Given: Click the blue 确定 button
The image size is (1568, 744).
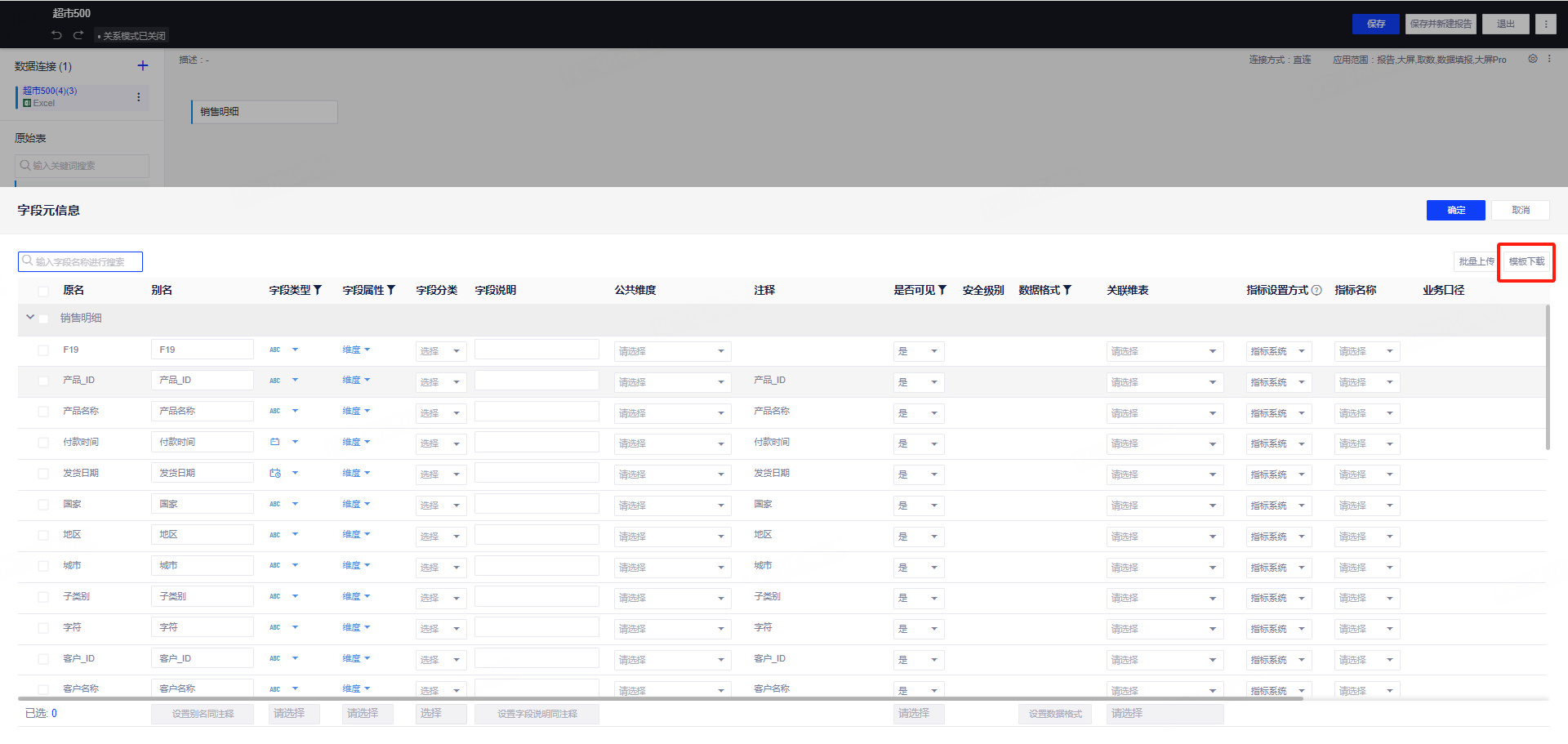Looking at the screenshot, I should pyautogui.click(x=1456, y=210).
